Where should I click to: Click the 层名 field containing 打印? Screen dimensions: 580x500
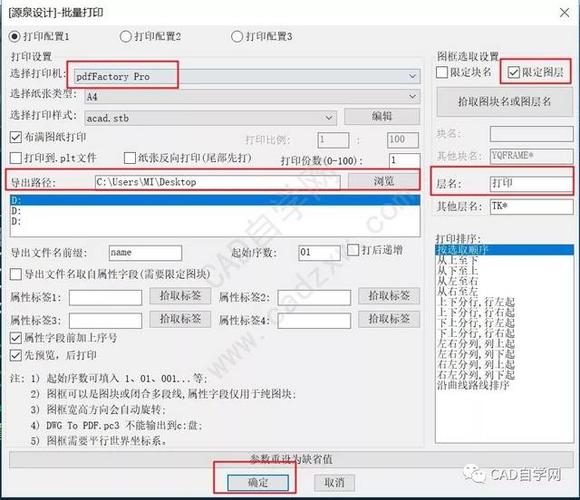tap(532, 183)
